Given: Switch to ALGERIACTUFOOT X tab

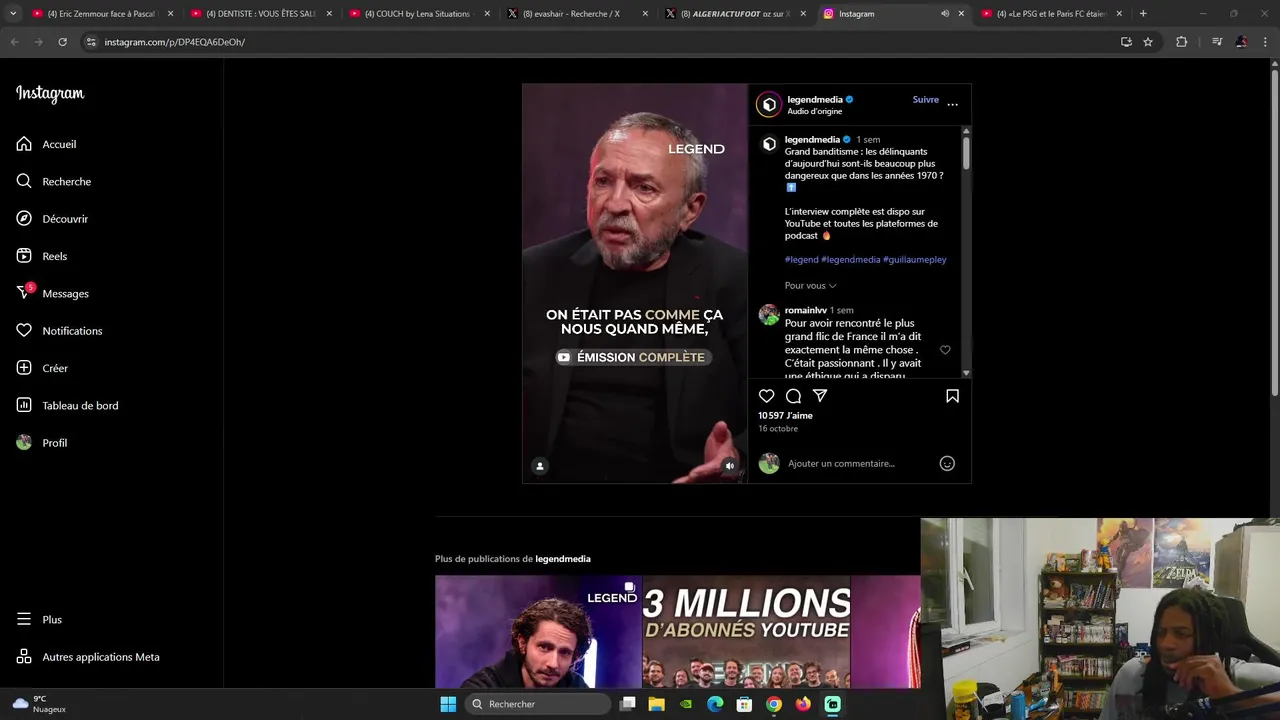Looking at the screenshot, I should click(x=736, y=14).
